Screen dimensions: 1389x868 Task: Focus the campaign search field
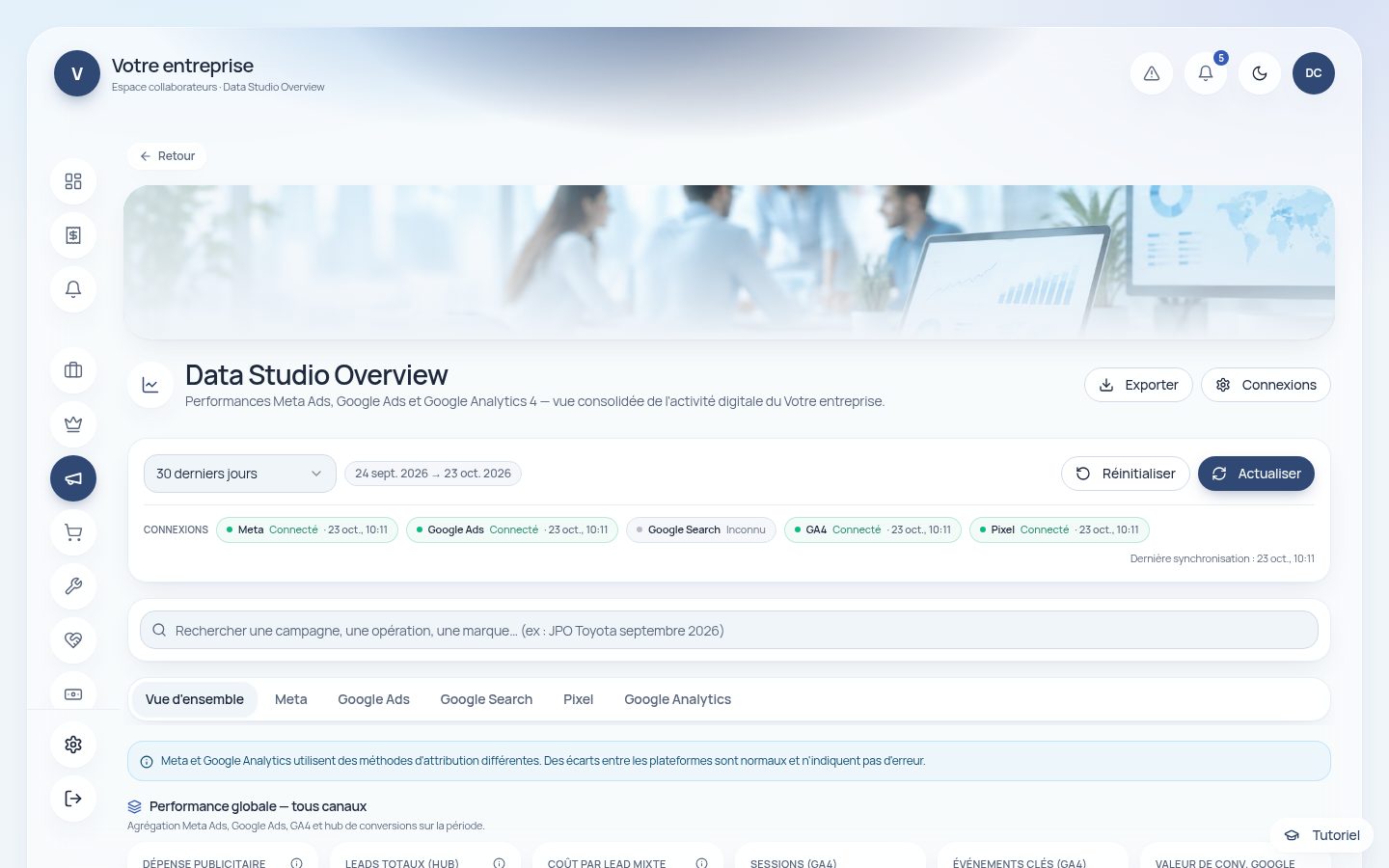[x=729, y=631]
